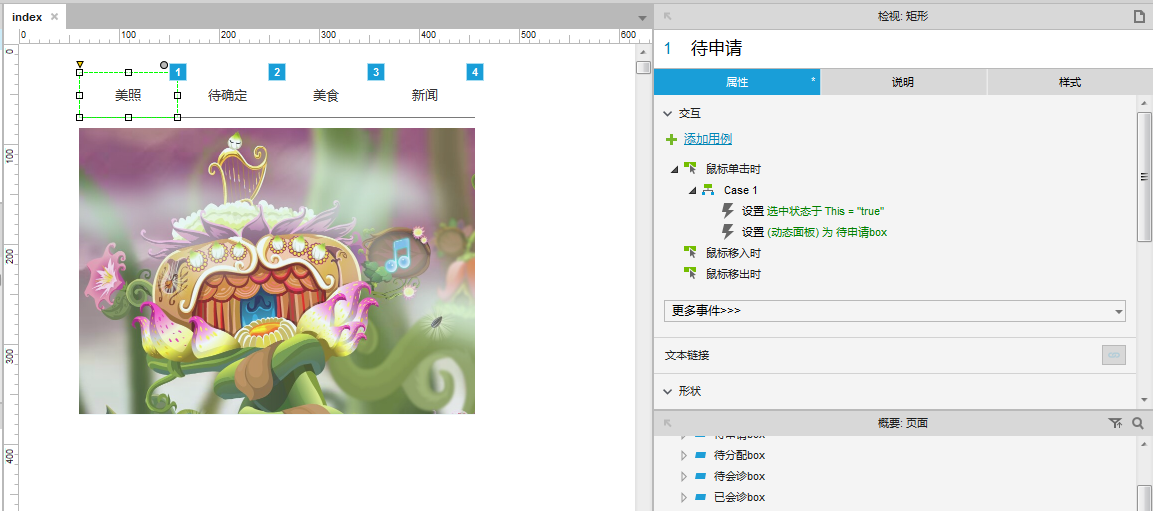Open the page tabs list dropdown arrow
This screenshot has width=1153, height=511.
pyautogui.click(x=641, y=17)
